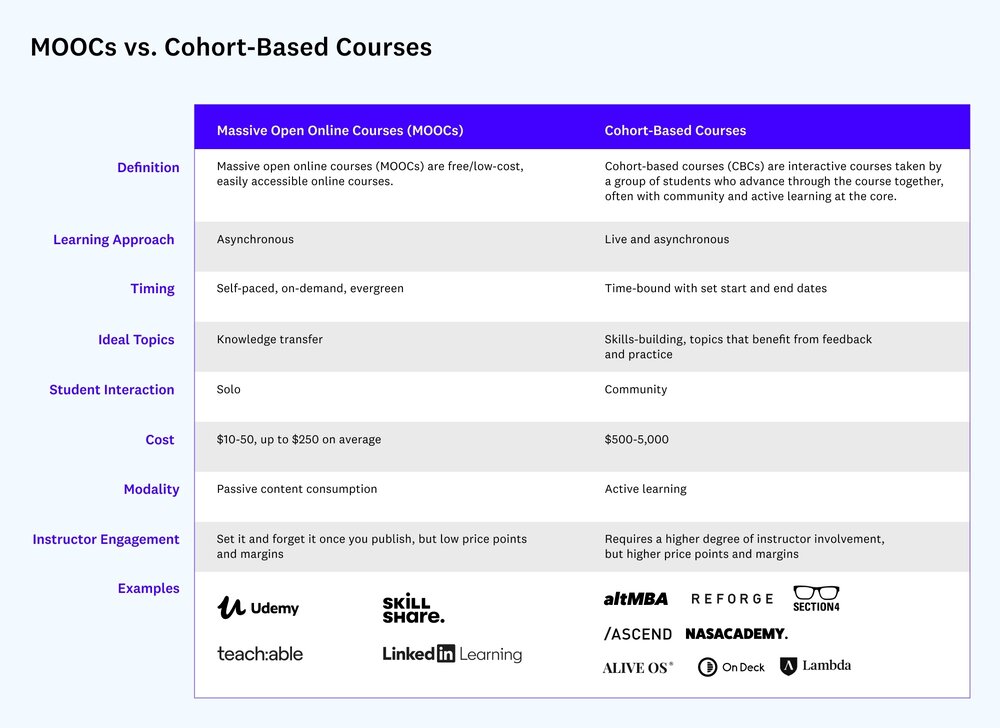Select the Instructor Engagement row label
The width and height of the screenshot is (1000, 728).
pos(106,539)
